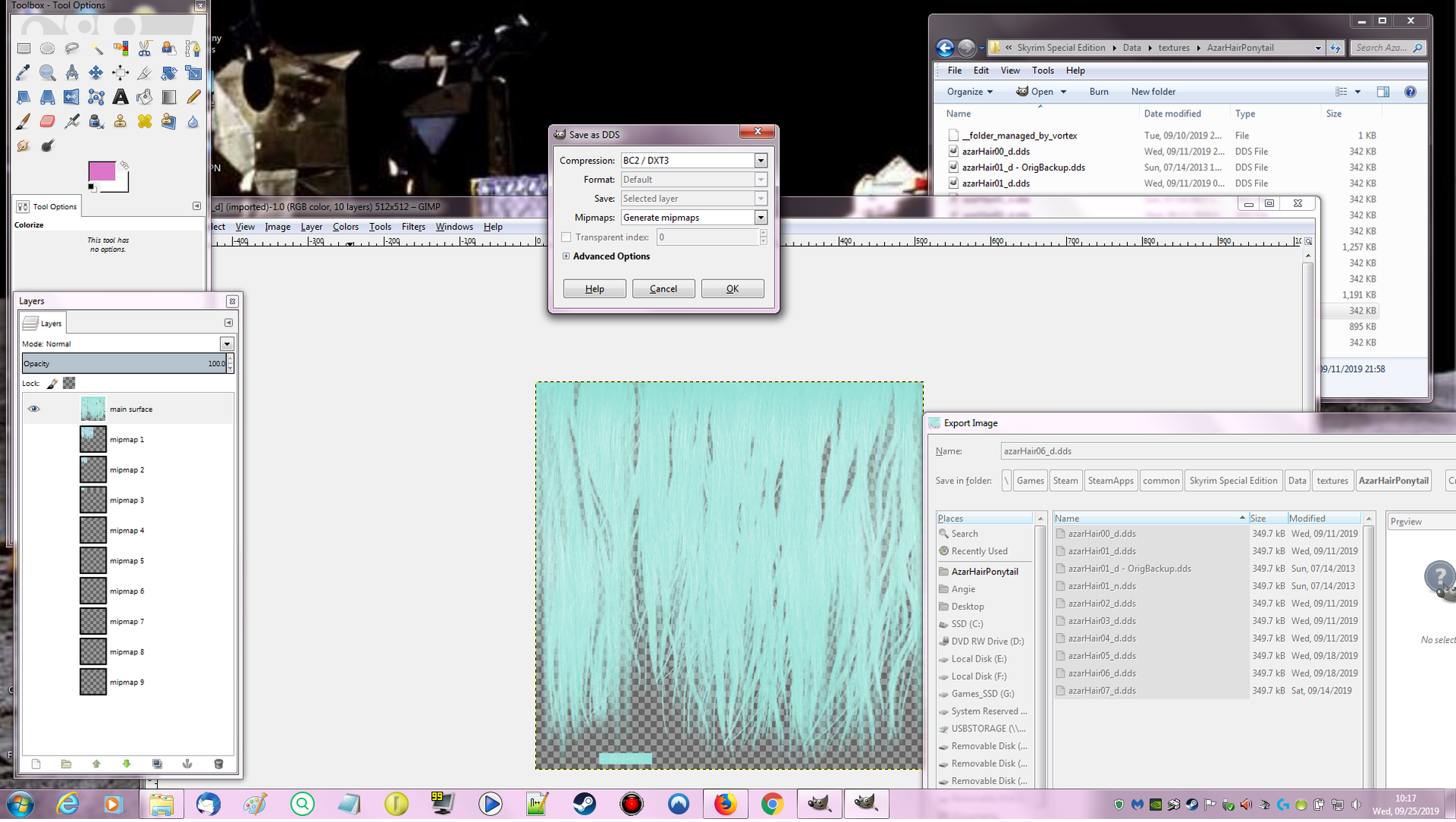Open the Mipmaps Generate mipmaps dropdown
This screenshot has width=1456, height=822.
click(760, 218)
